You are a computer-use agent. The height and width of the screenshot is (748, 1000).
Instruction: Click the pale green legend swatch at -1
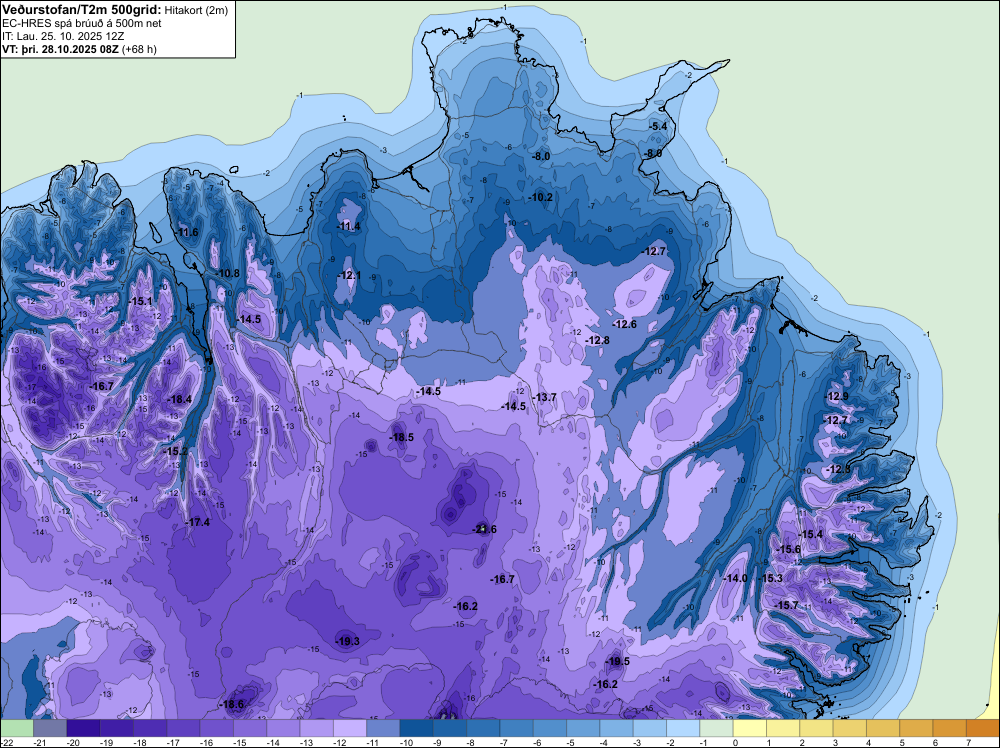716,728
